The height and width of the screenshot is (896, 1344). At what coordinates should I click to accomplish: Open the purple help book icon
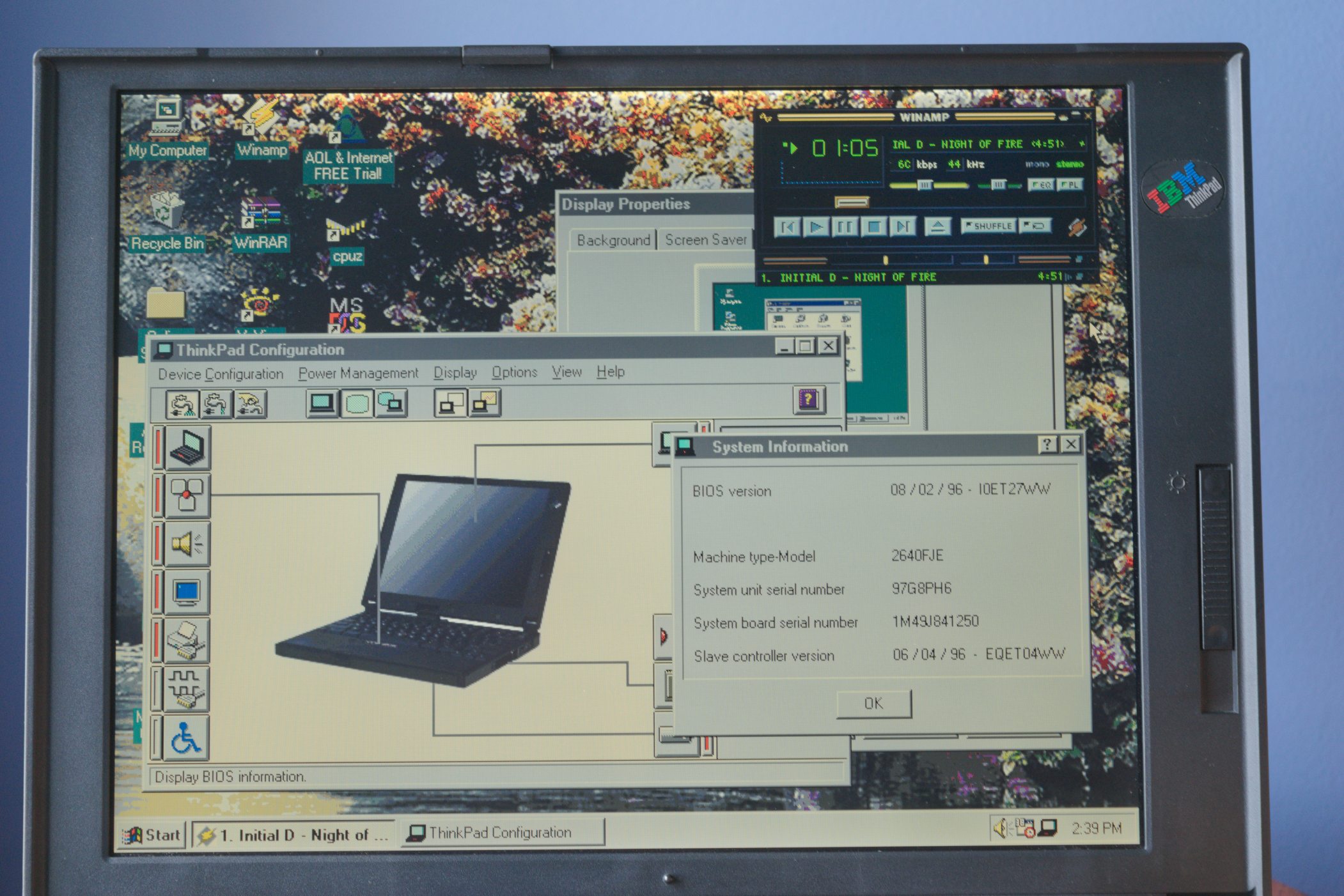point(809,400)
